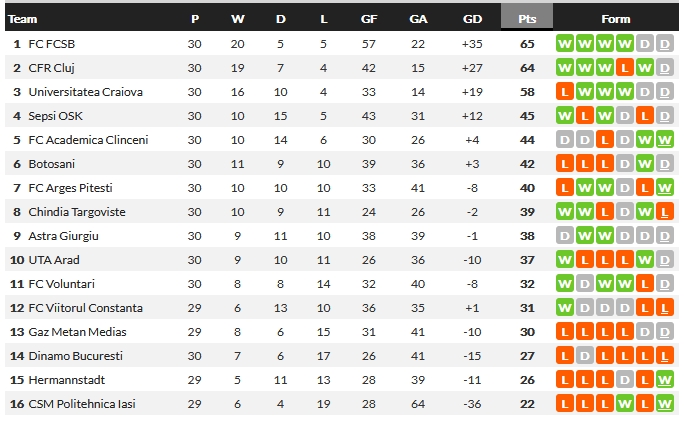The height and width of the screenshot is (432, 685).
Task: Click FC Arges Pitesti's draw form badge
Action: click(x=624, y=188)
